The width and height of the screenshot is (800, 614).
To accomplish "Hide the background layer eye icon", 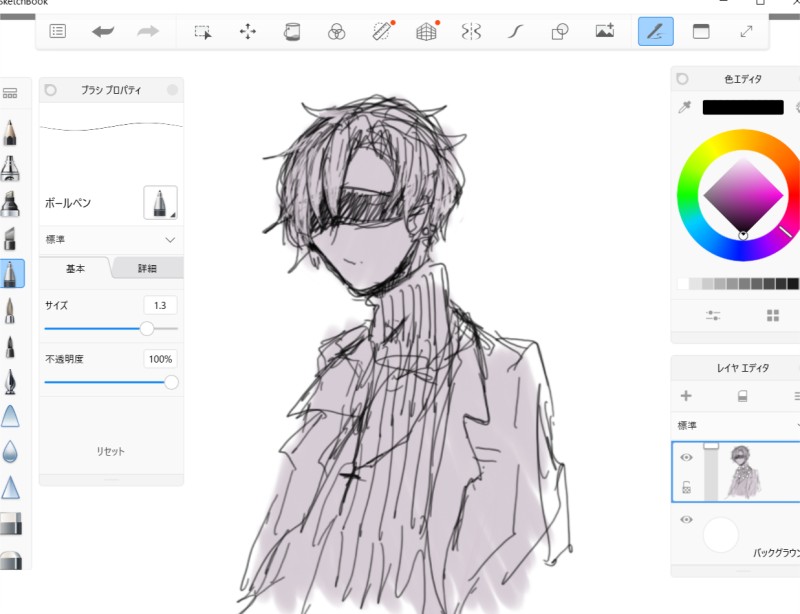I will click(686, 520).
